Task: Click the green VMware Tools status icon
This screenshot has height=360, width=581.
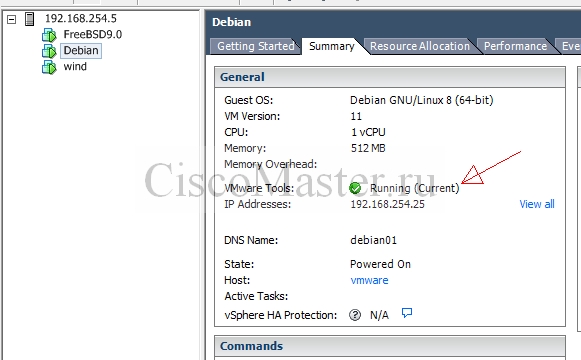Action: [x=355, y=188]
